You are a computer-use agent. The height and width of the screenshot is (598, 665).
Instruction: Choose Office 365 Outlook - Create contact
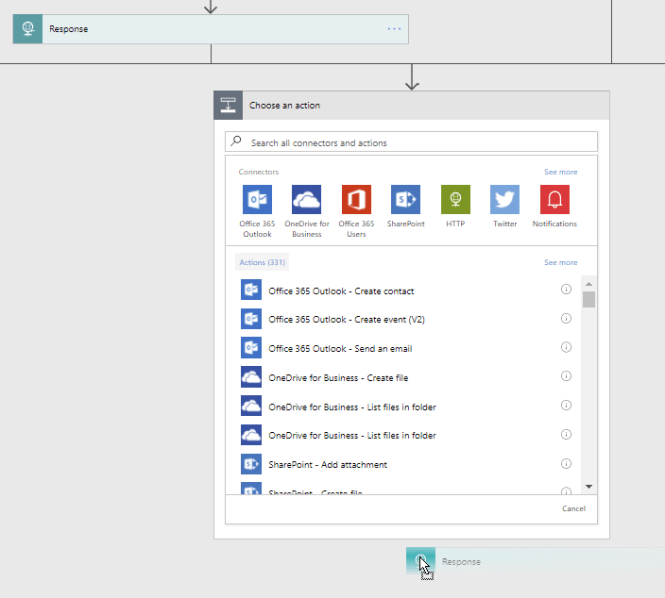pos(341,291)
